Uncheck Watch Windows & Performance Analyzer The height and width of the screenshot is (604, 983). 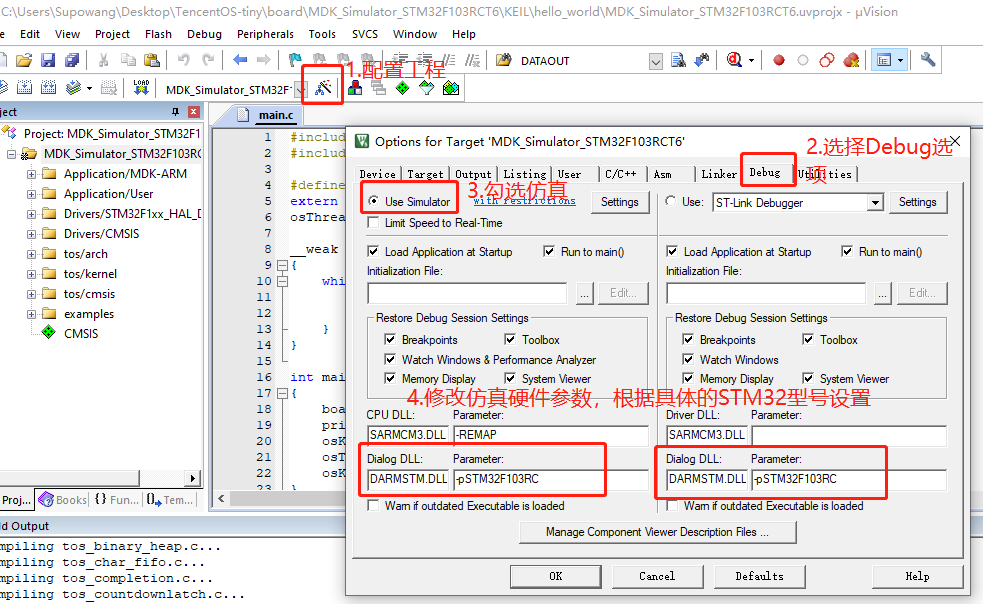[390, 359]
